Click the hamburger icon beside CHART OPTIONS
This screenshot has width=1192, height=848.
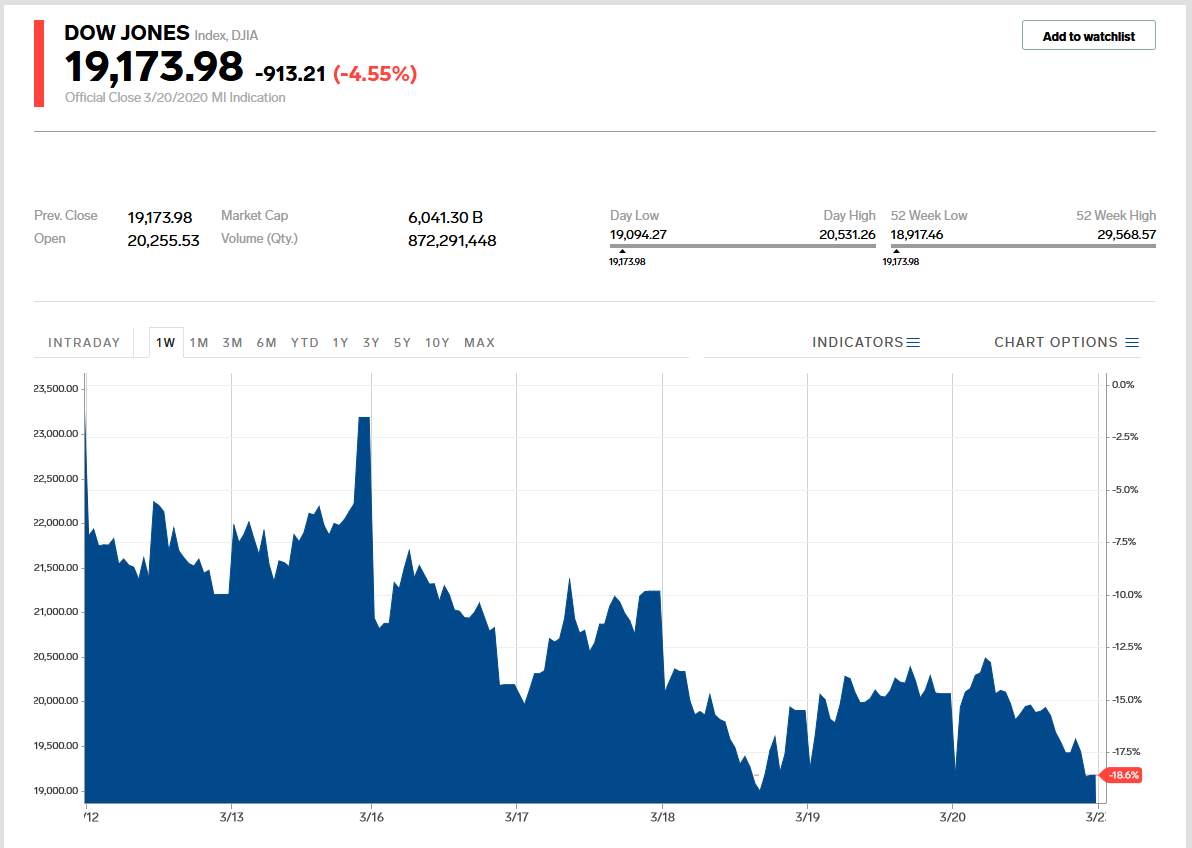(1131, 343)
